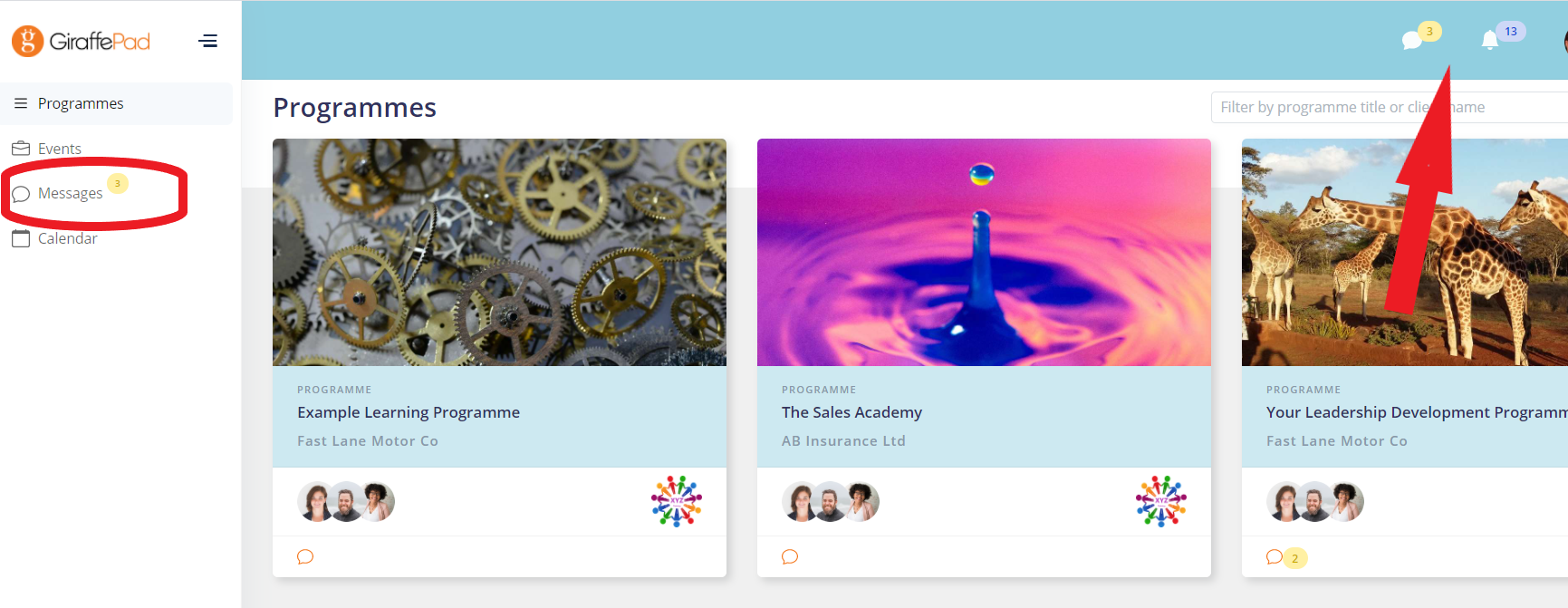The height and width of the screenshot is (608, 1568).
Task: Open the chat messages icon in header
Action: (1411, 40)
